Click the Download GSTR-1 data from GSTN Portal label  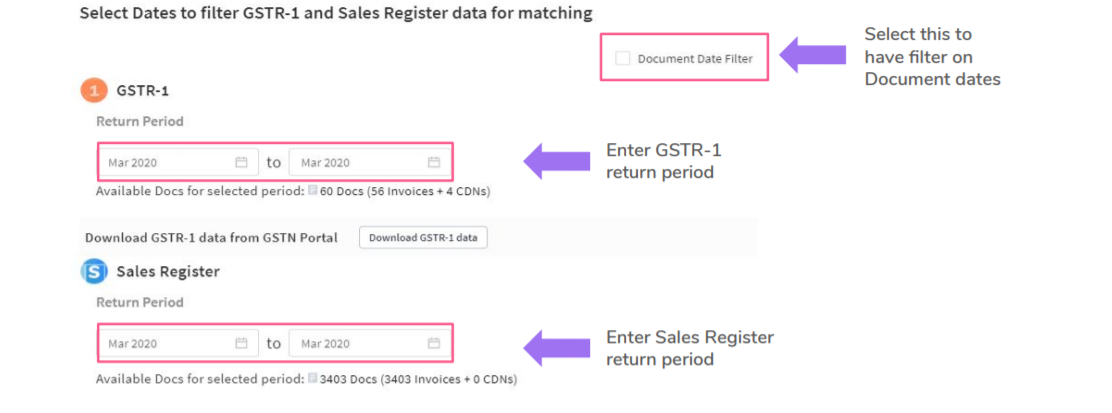[211, 238]
